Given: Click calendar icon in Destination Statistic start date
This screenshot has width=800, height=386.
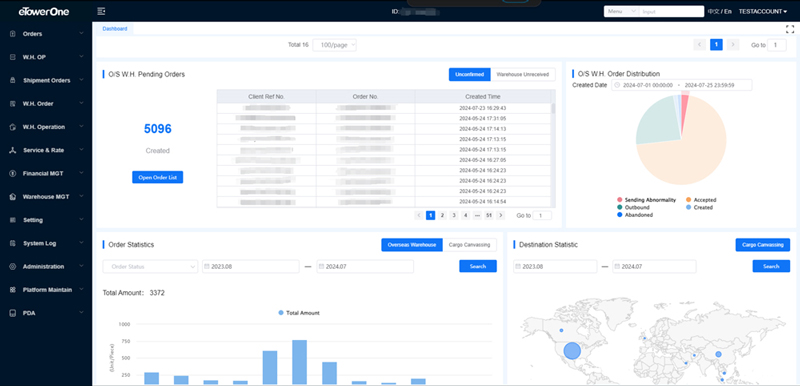Looking at the screenshot, I should [517, 266].
